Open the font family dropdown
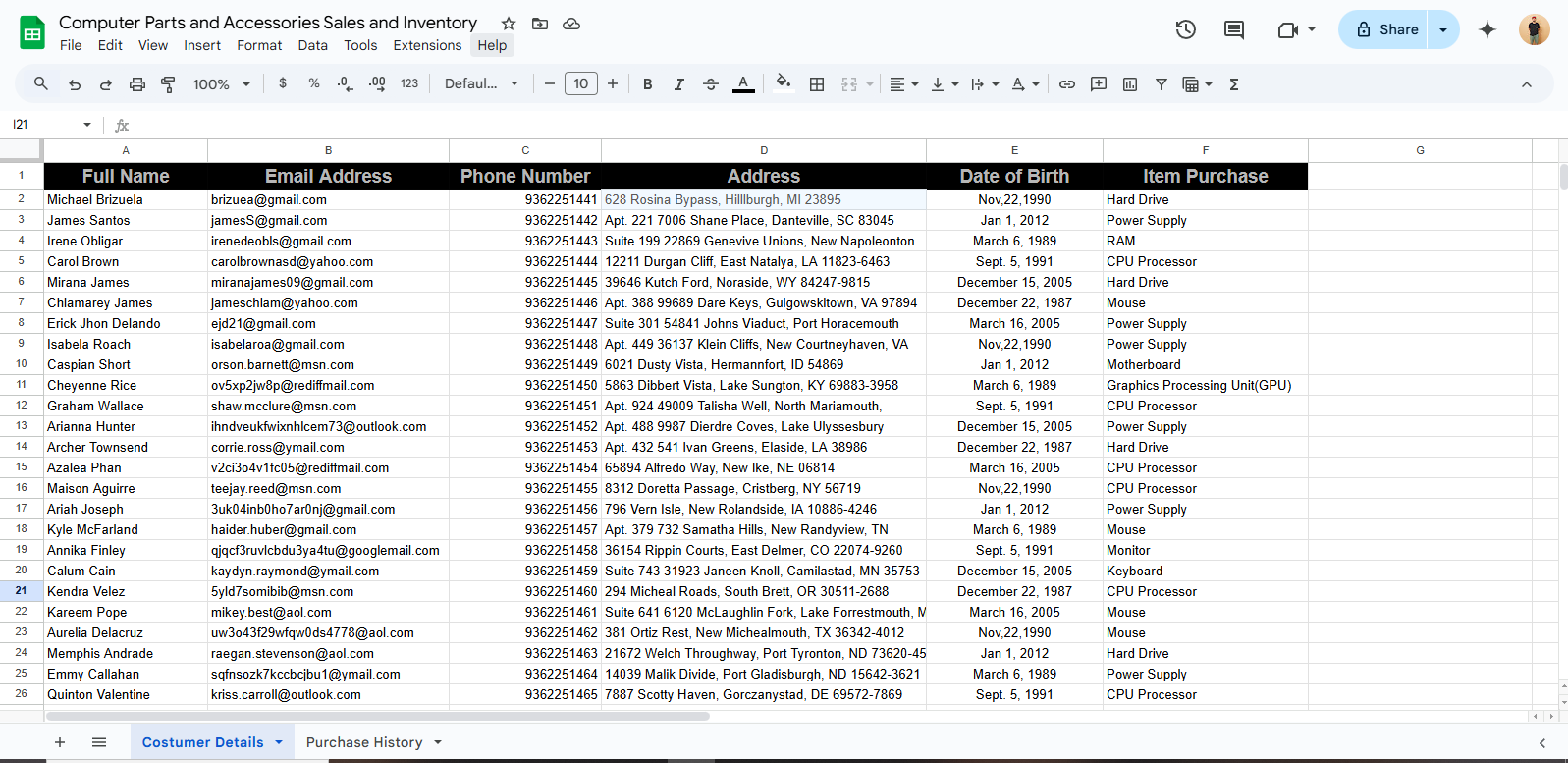This screenshot has width=1568, height=763. (x=481, y=83)
